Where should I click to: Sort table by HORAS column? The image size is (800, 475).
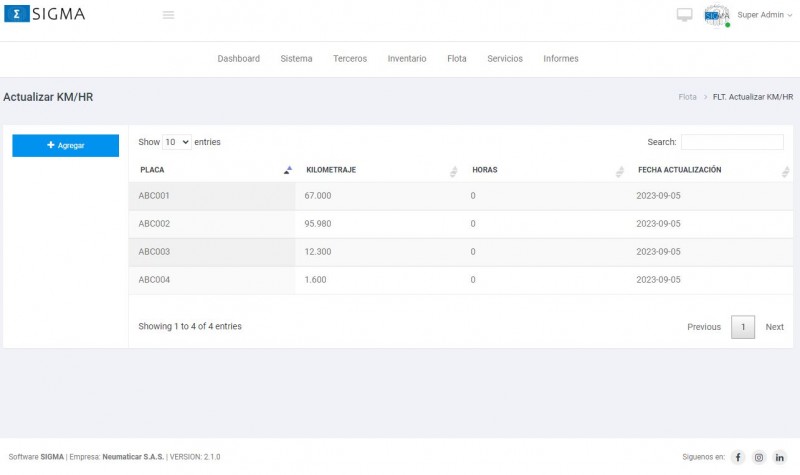click(544, 170)
